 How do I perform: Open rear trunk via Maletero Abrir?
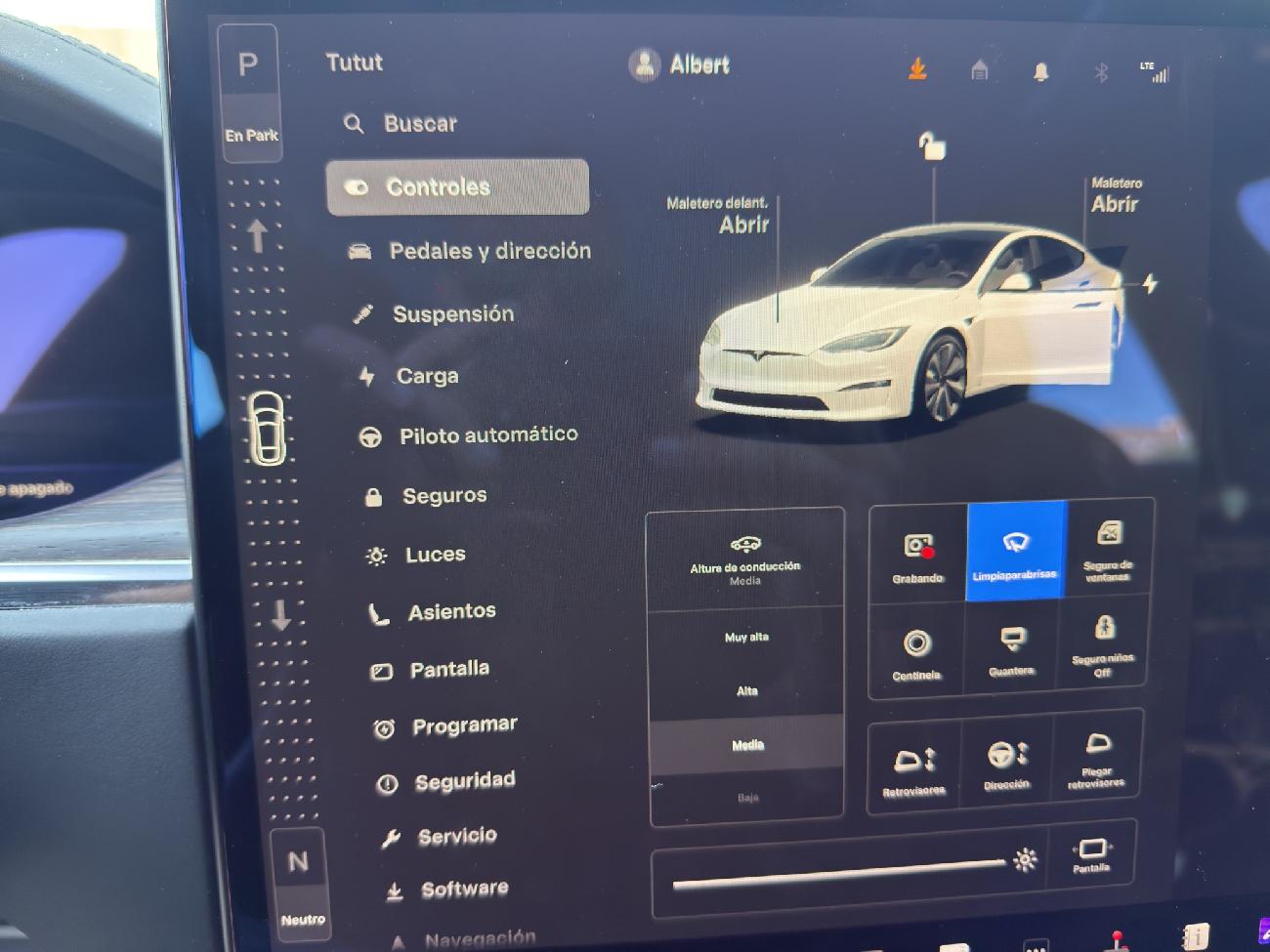1116,197
